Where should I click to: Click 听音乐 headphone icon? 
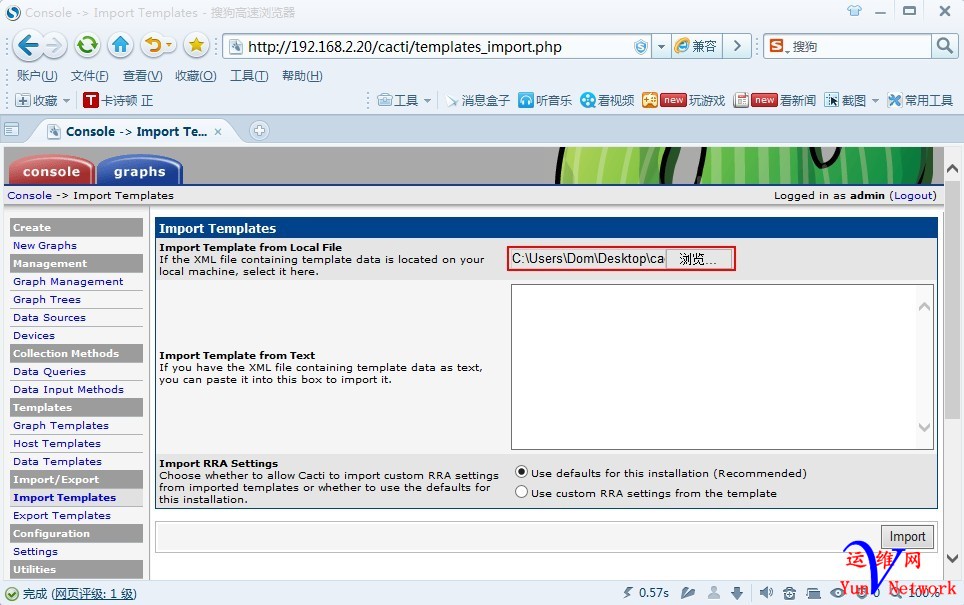pos(526,100)
